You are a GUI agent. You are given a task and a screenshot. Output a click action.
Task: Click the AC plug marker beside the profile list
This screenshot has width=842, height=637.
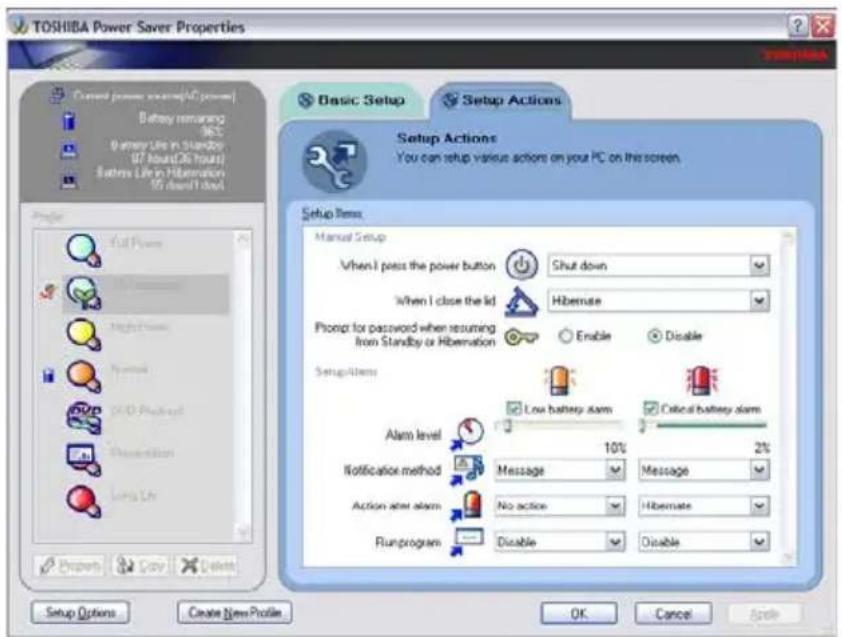pyautogui.click(x=48, y=293)
